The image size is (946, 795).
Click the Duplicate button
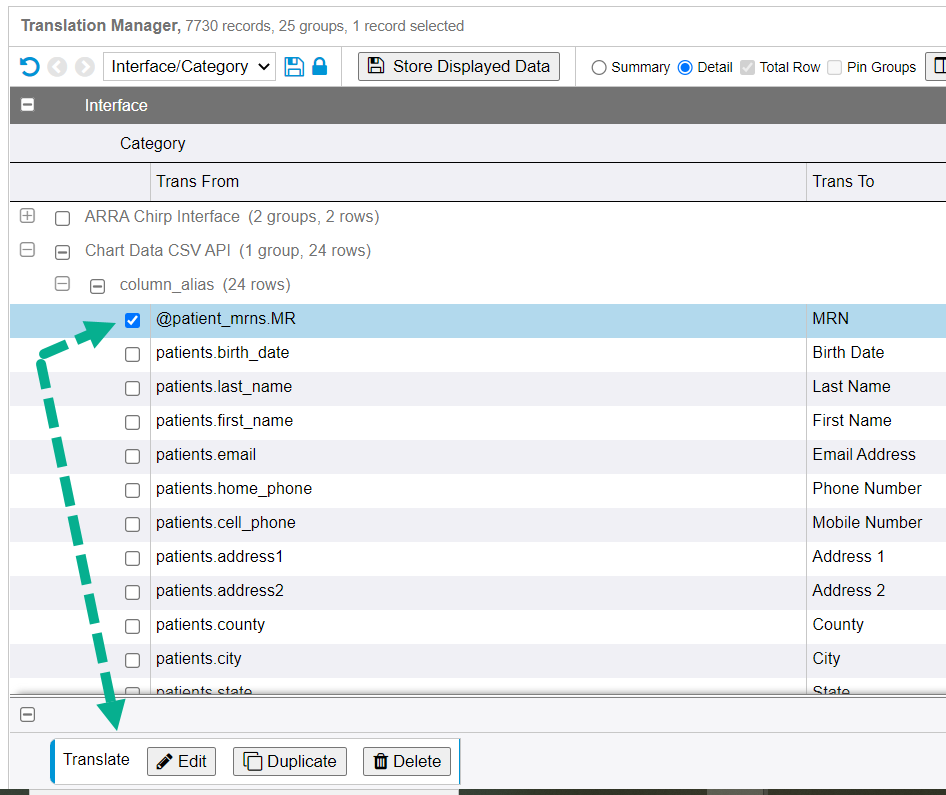291,761
